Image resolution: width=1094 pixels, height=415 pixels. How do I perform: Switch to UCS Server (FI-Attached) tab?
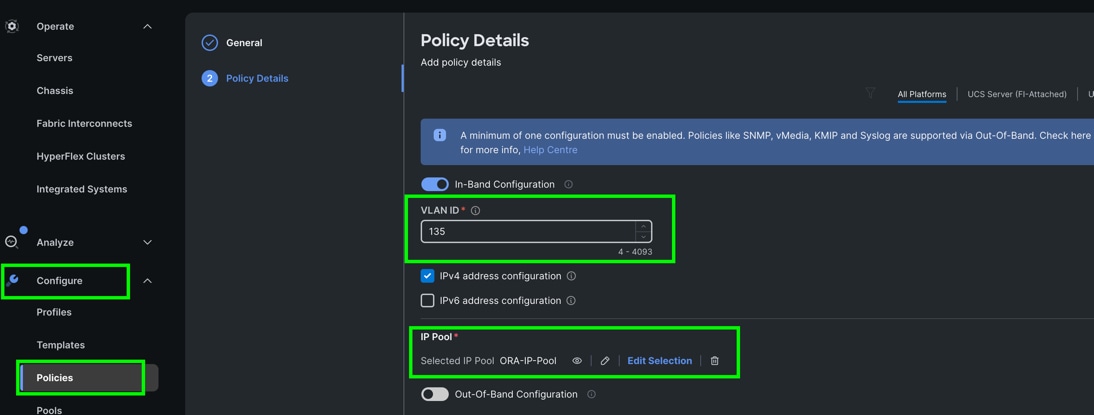point(1017,94)
